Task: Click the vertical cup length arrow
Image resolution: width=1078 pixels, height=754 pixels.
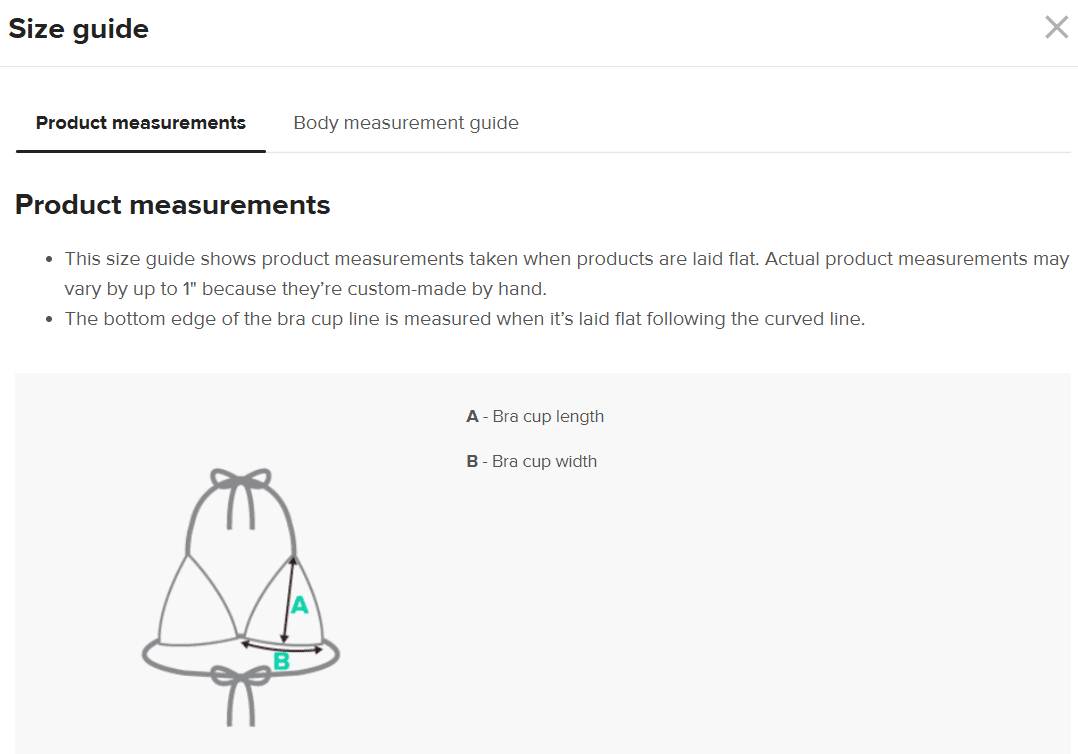Action: pos(288,598)
